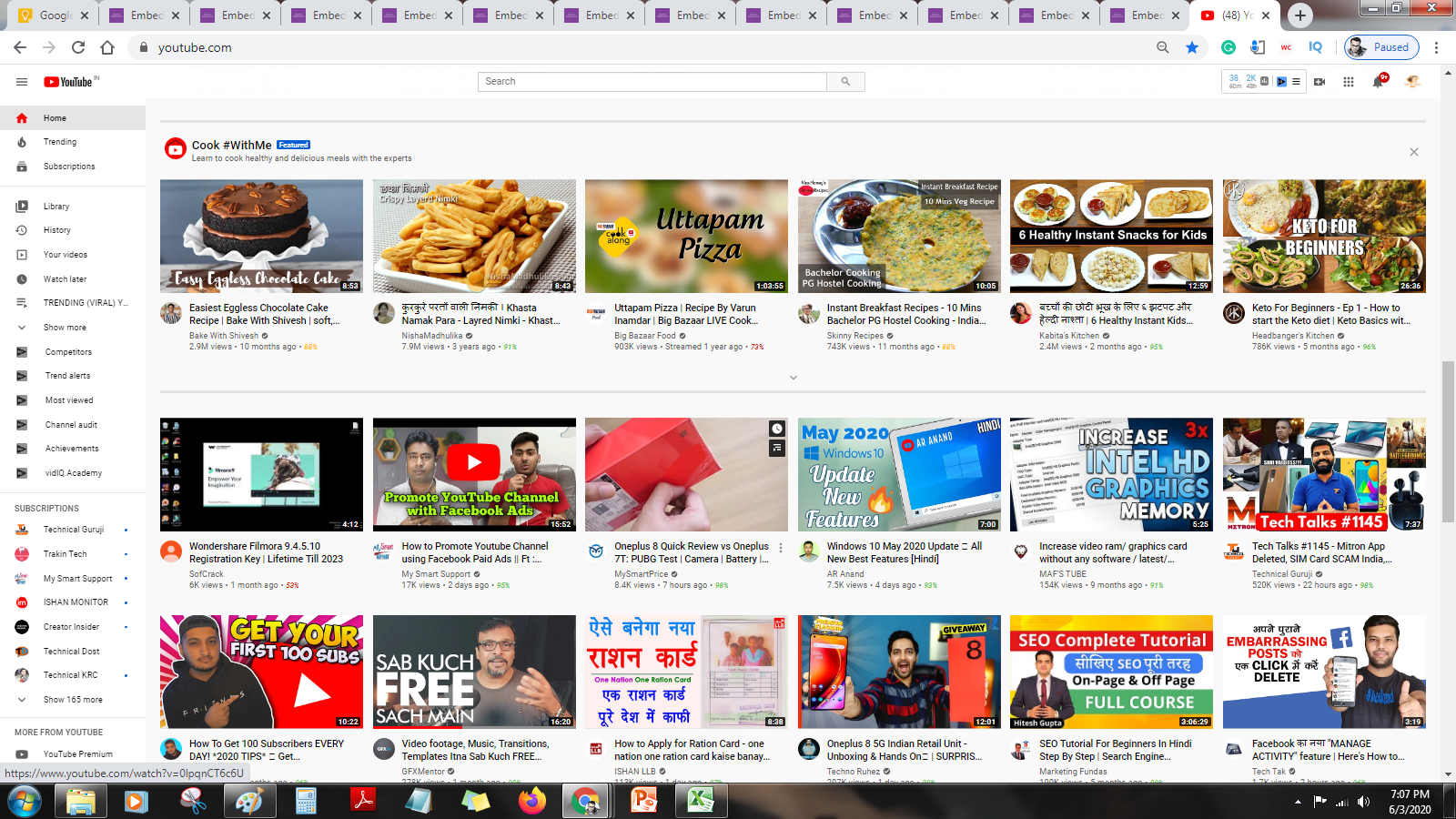Reload the page
Viewport: 1456px width, 819px height.
click(x=78, y=47)
